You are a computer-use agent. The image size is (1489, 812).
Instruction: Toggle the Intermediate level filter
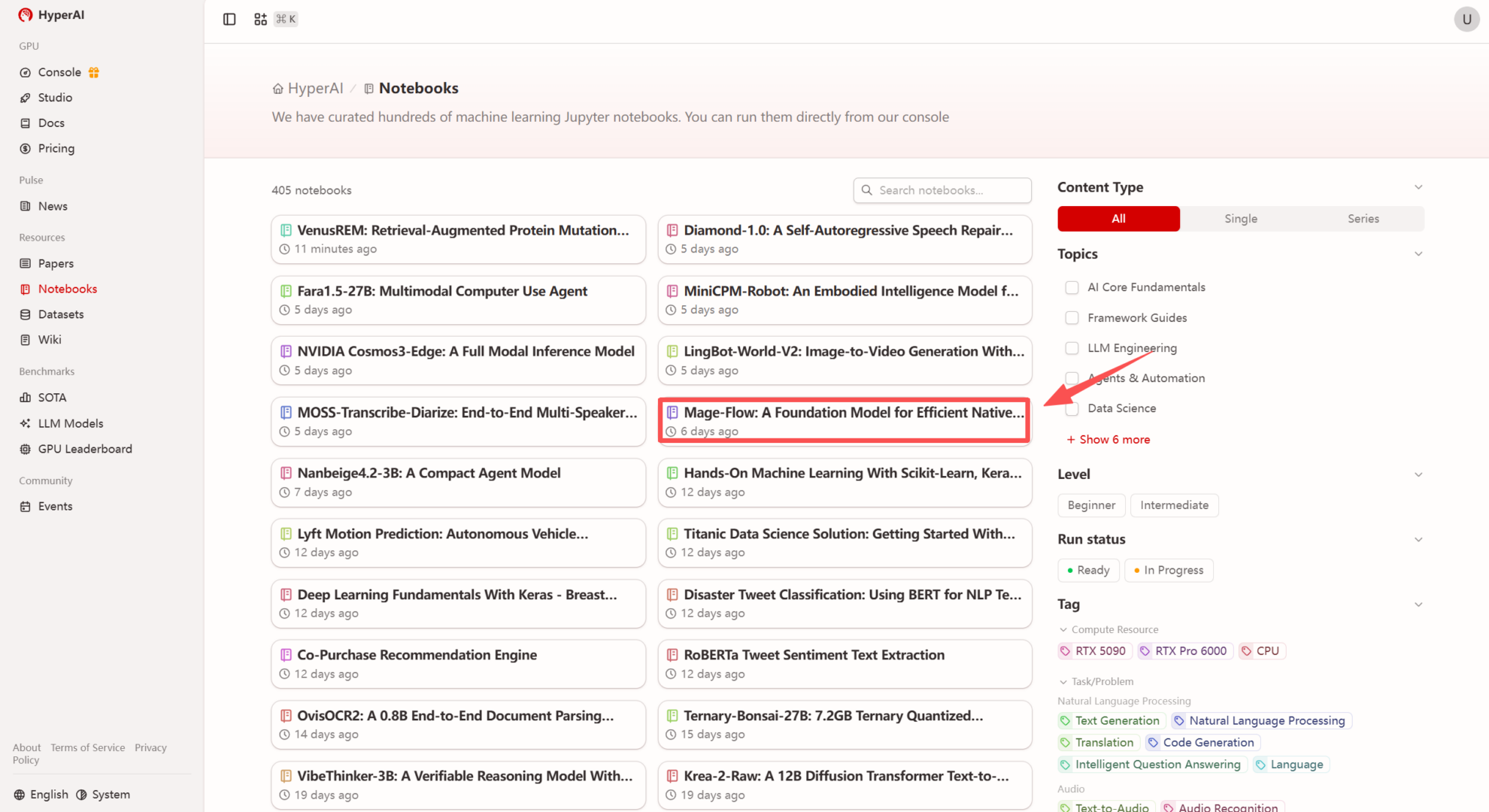pos(1174,505)
